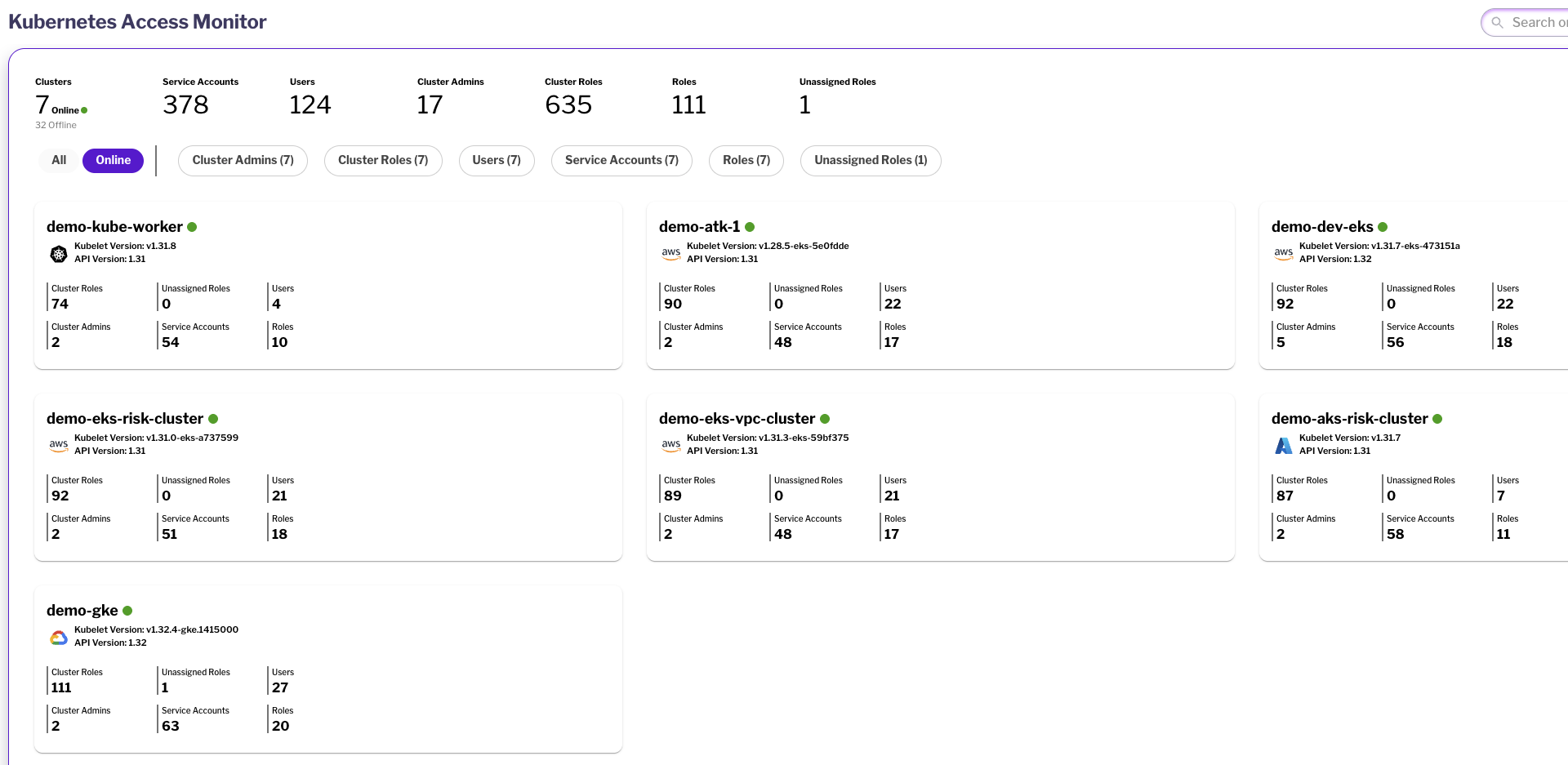The height and width of the screenshot is (765, 1568).
Task: Click the Azure icon on demo-aks-risk-cluster card
Action: tap(1284, 445)
